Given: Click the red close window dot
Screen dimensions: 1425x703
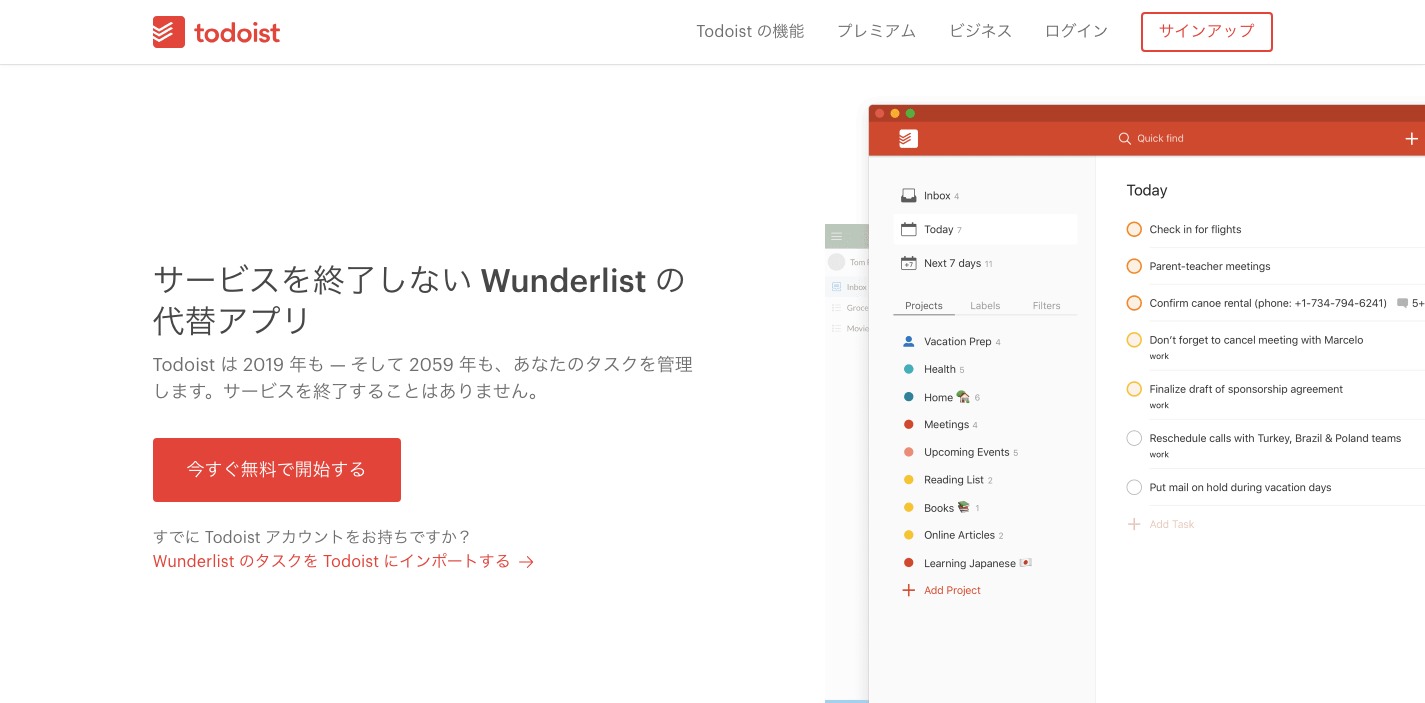Looking at the screenshot, I should point(880,113).
